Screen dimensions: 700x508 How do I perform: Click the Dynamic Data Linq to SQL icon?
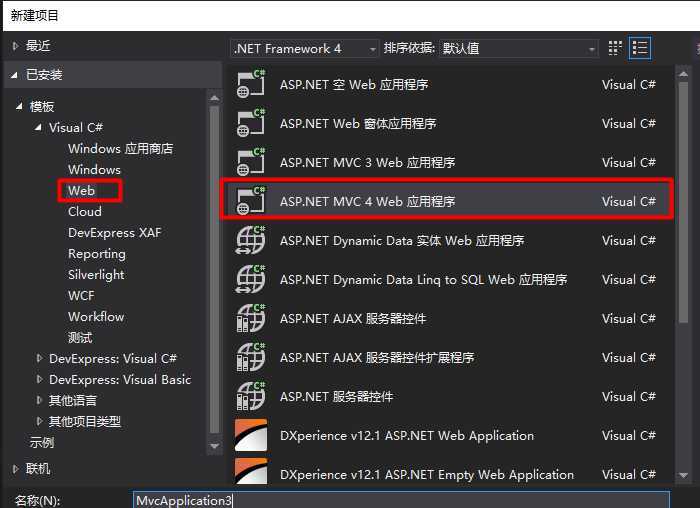250,279
